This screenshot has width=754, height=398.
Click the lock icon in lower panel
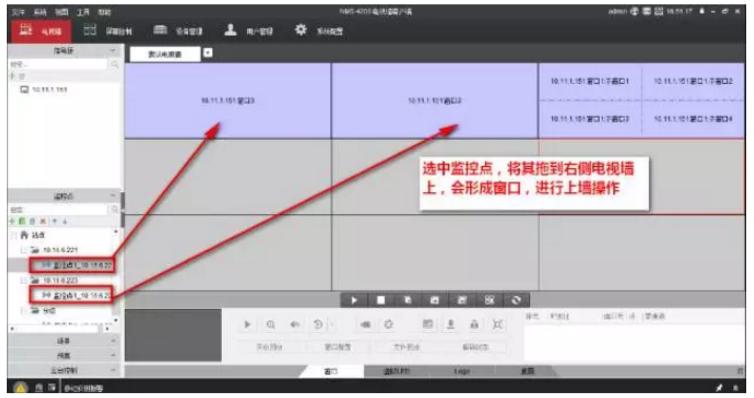[x=474, y=324]
